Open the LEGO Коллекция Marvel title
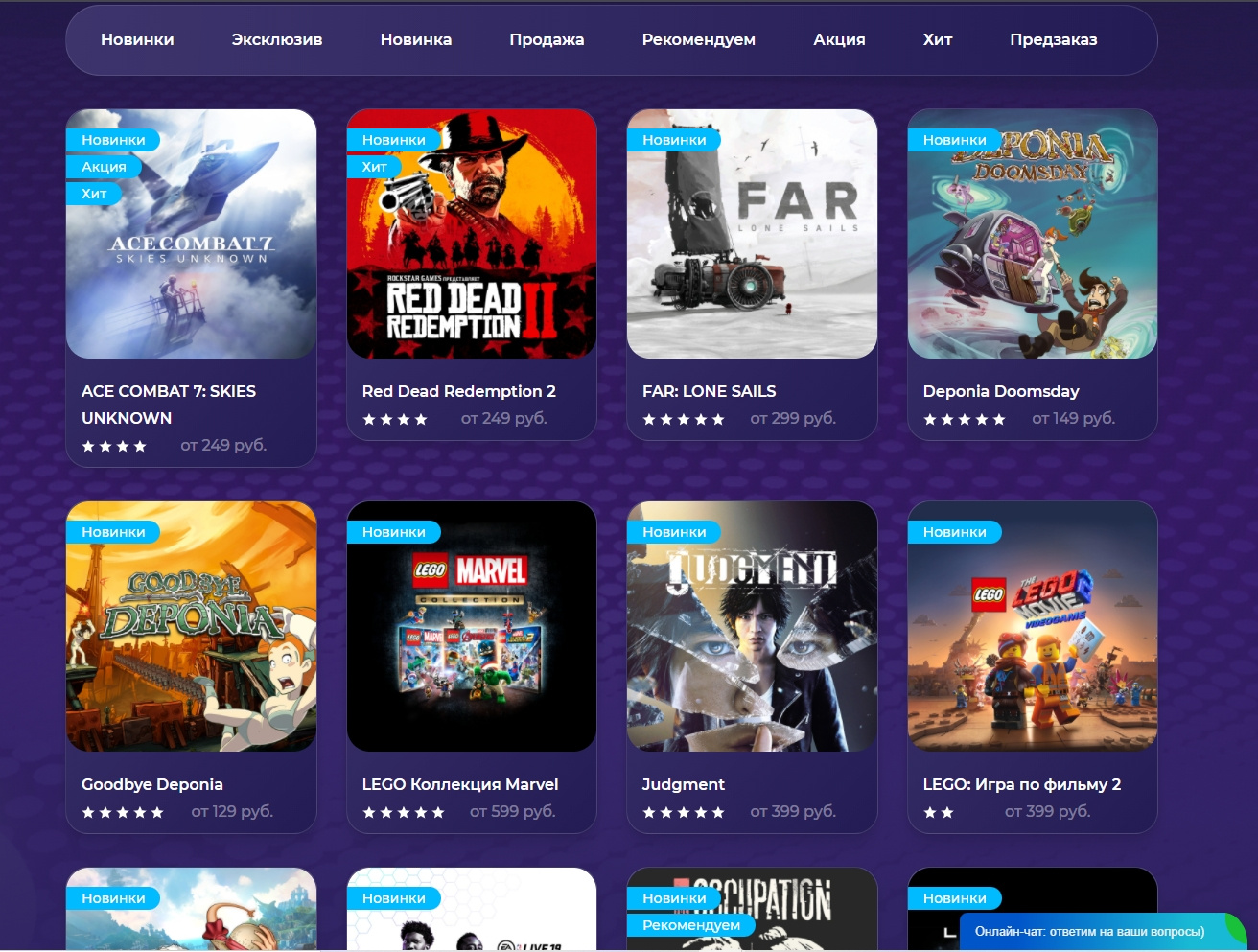 (460, 784)
